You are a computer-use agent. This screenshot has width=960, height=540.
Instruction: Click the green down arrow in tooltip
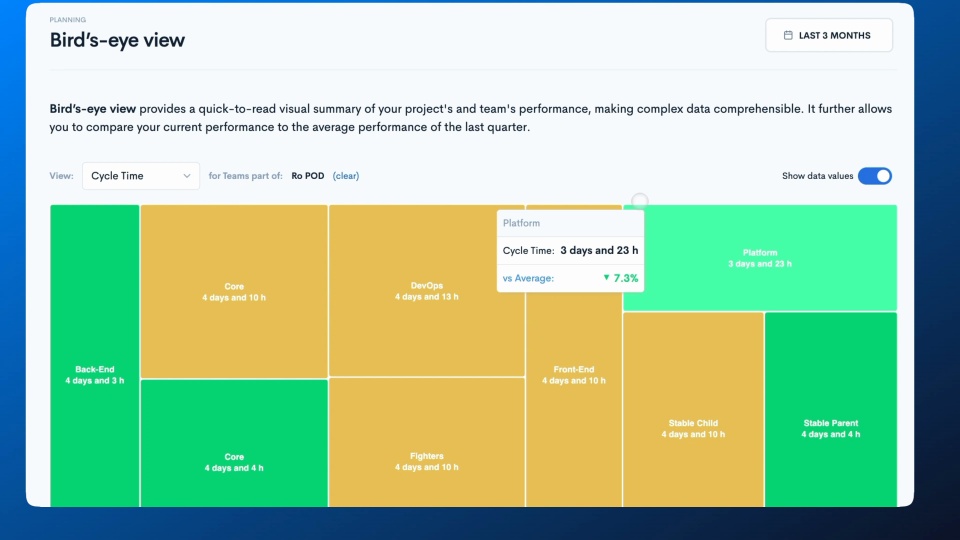pyautogui.click(x=606, y=277)
